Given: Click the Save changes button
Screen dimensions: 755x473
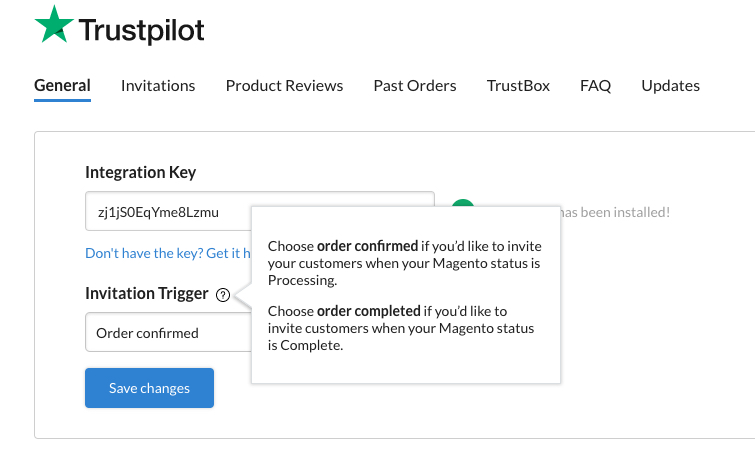Looking at the screenshot, I should [149, 388].
